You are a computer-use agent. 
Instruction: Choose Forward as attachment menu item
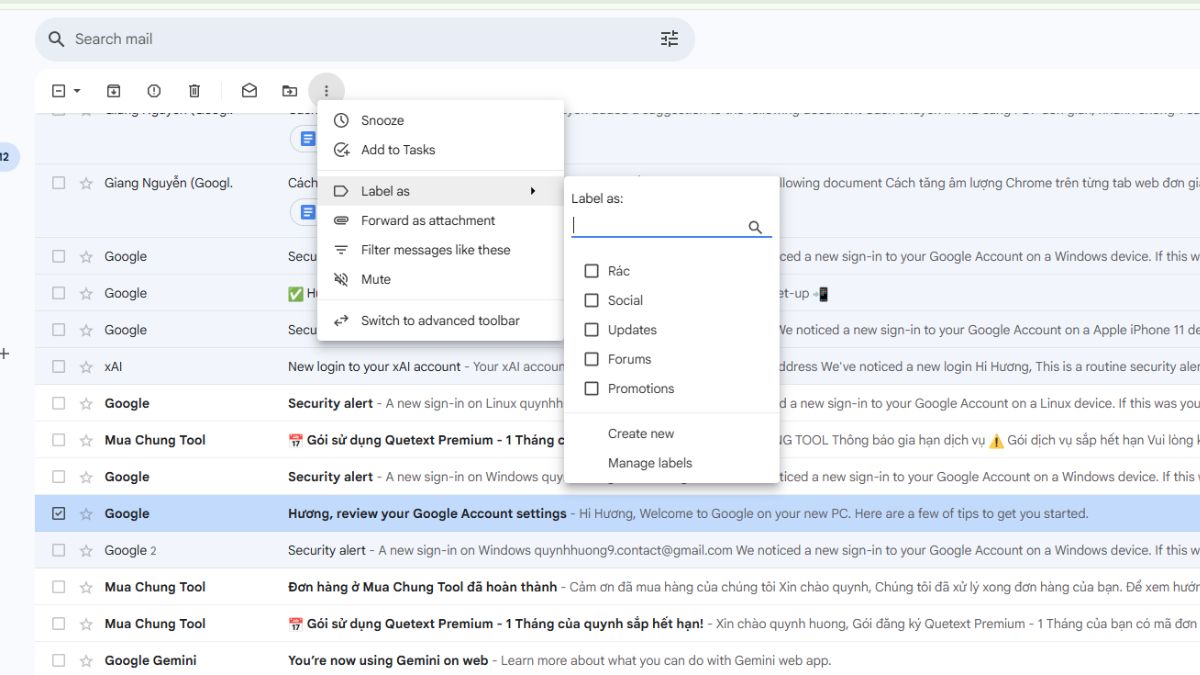tap(440, 221)
